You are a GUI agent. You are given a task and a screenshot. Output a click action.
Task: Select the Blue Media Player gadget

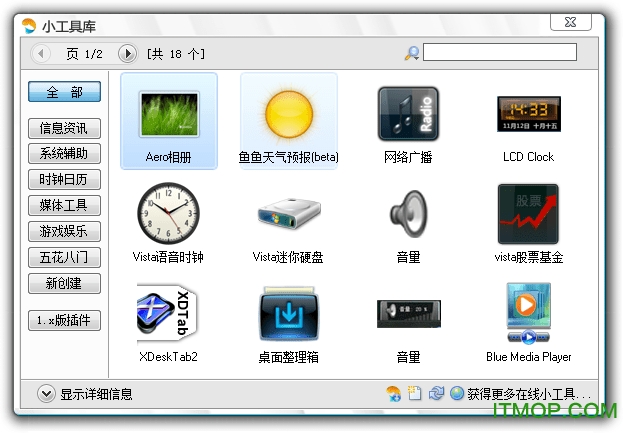[x=528, y=323]
